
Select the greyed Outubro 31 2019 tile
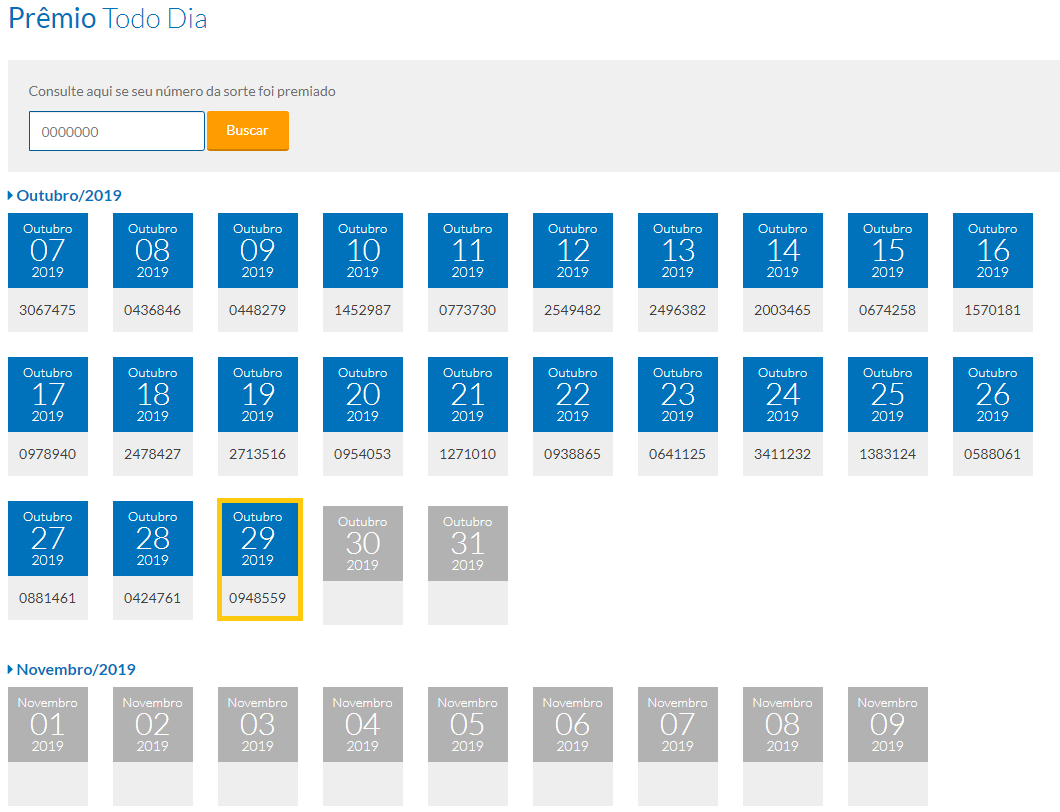pyautogui.click(x=468, y=543)
